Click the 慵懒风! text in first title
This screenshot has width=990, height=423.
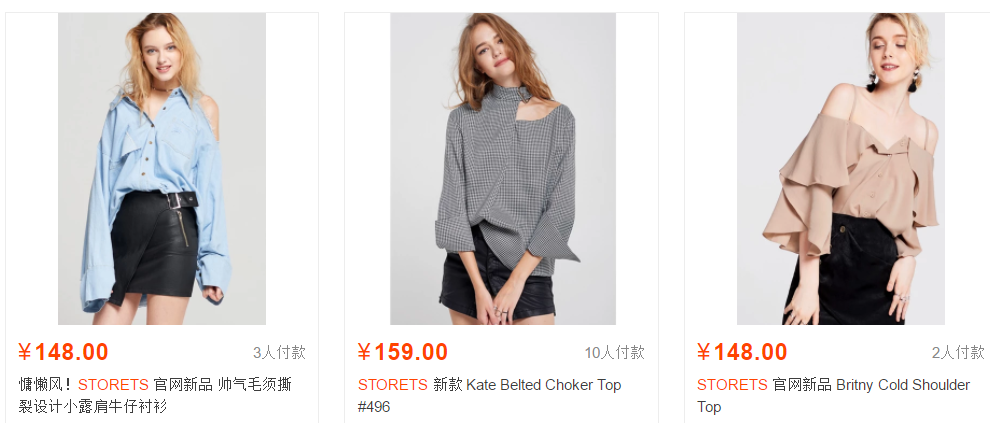point(45,384)
